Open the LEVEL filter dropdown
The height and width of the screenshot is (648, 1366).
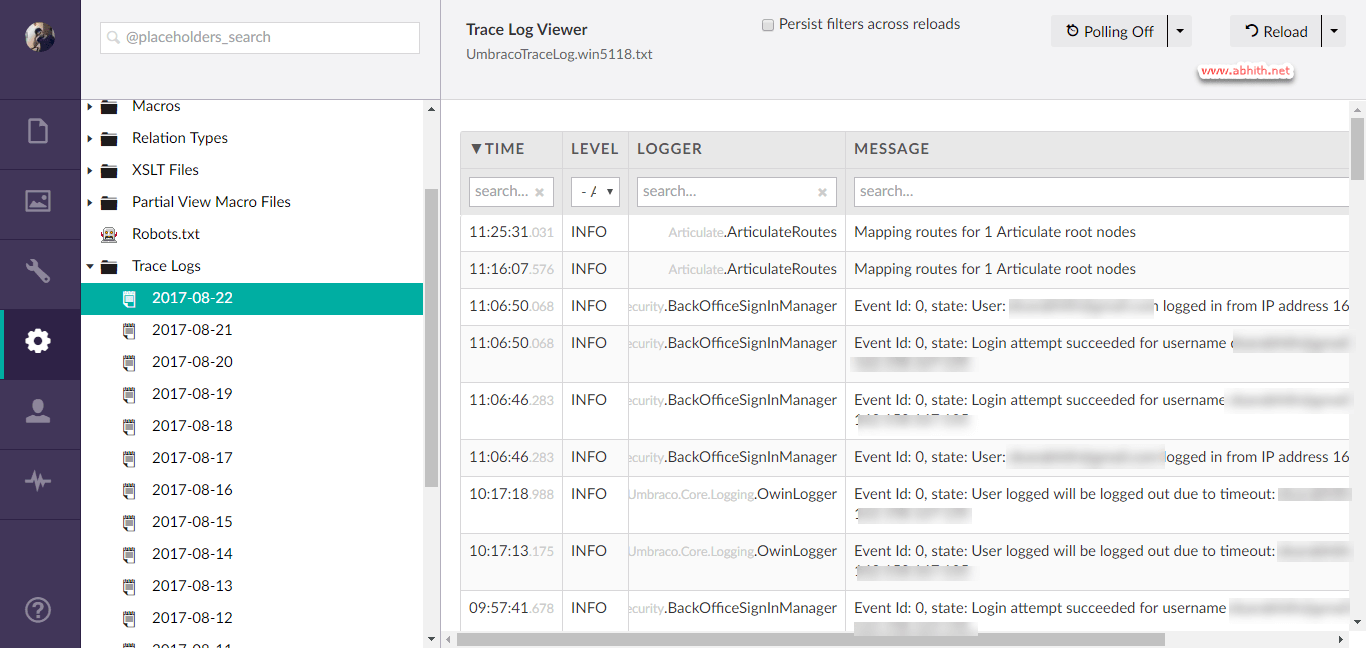(595, 191)
